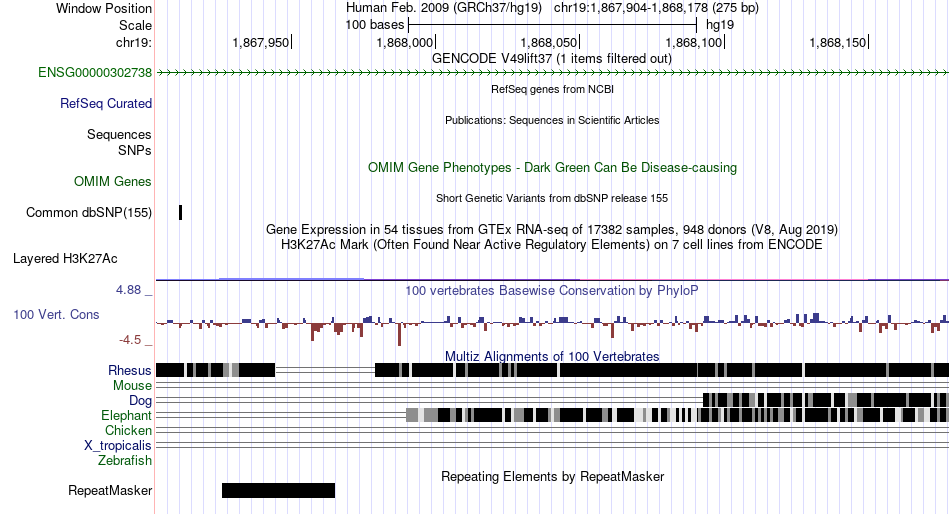This screenshot has width=950, height=514.
Task: Click the Short Genetic Variants dbSNP title
Action: point(552,198)
